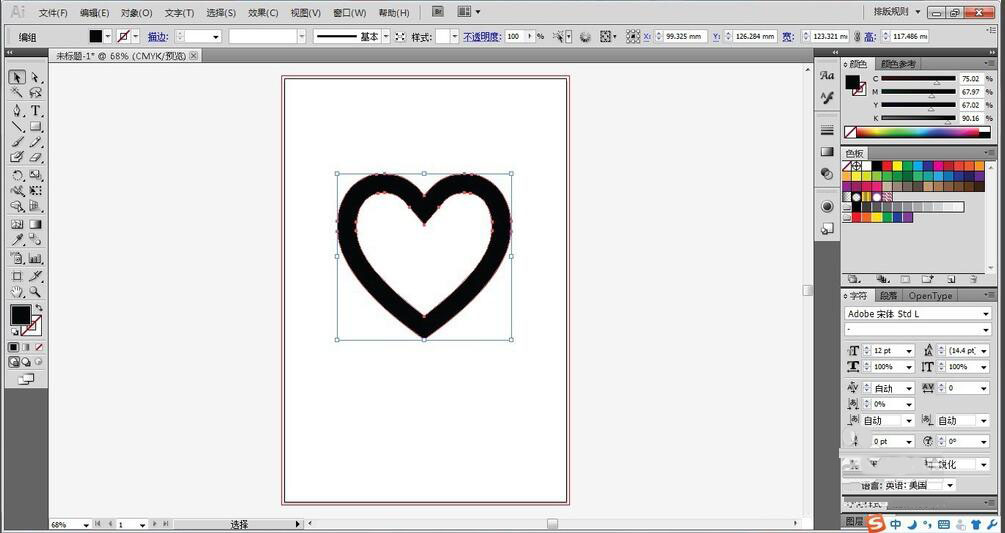The width and height of the screenshot is (1005, 533).
Task: Open the Character Styles panel icon
Action: pos(827,98)
